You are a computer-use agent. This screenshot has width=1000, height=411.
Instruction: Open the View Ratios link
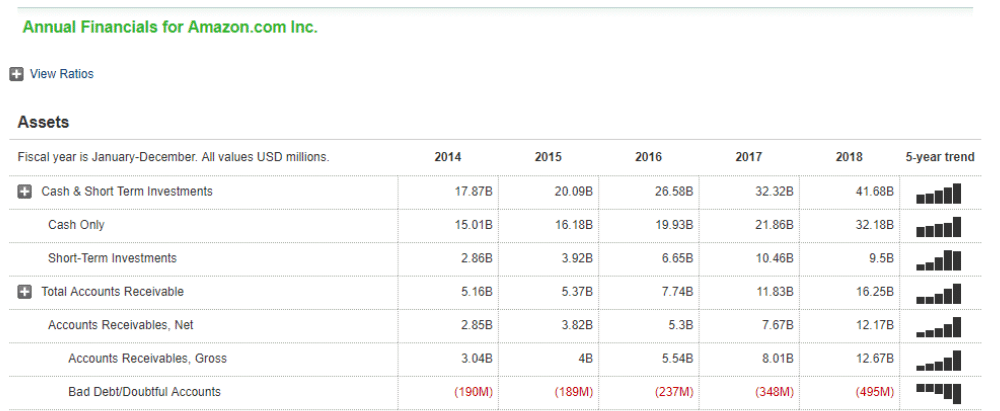pyautogui.click(x=61, y=74)
